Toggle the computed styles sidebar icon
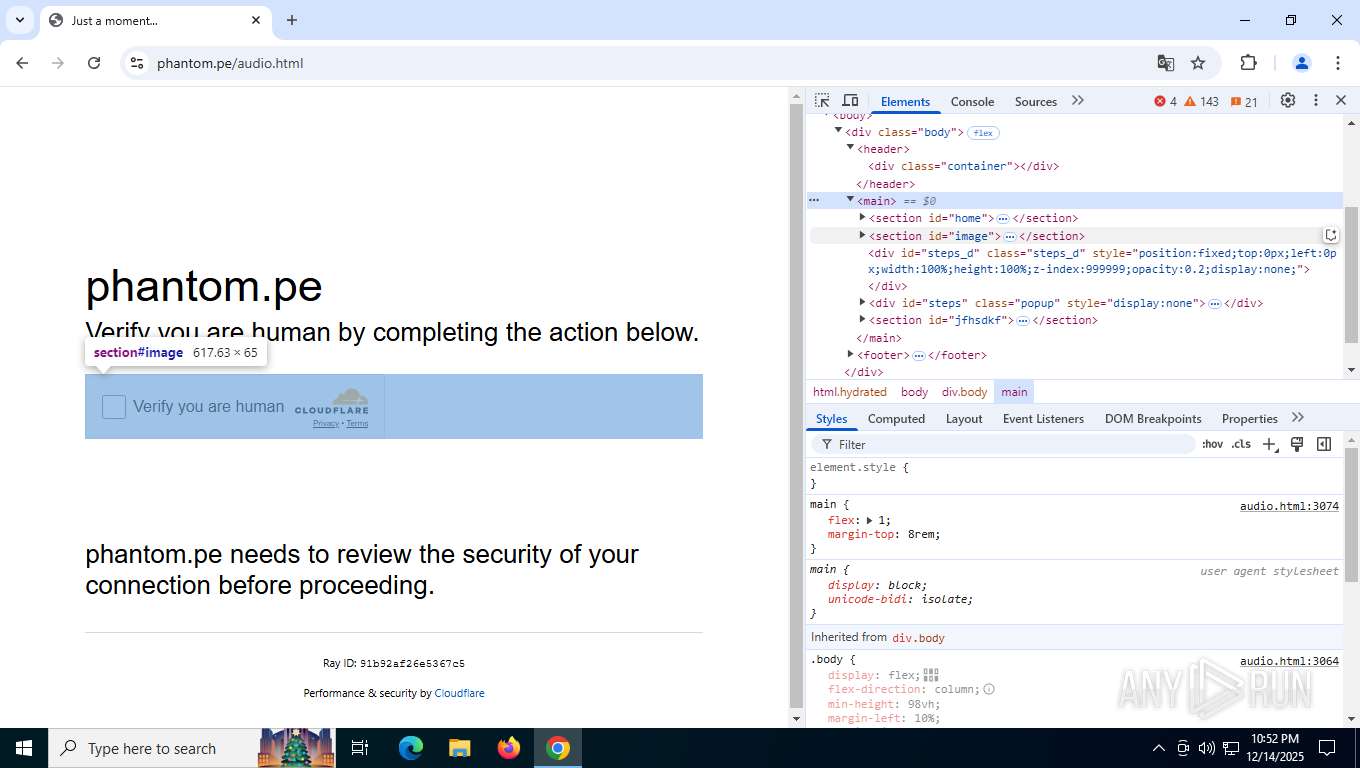This screenshot has height=768, width=1360. pos(1324,444)
